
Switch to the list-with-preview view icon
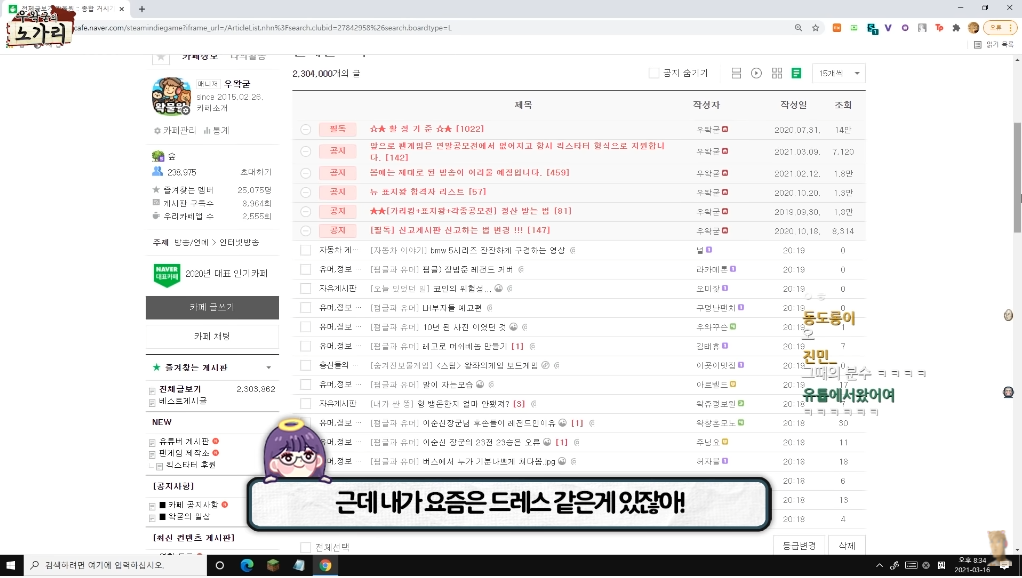pyautogui.click(x=736, y=73)
